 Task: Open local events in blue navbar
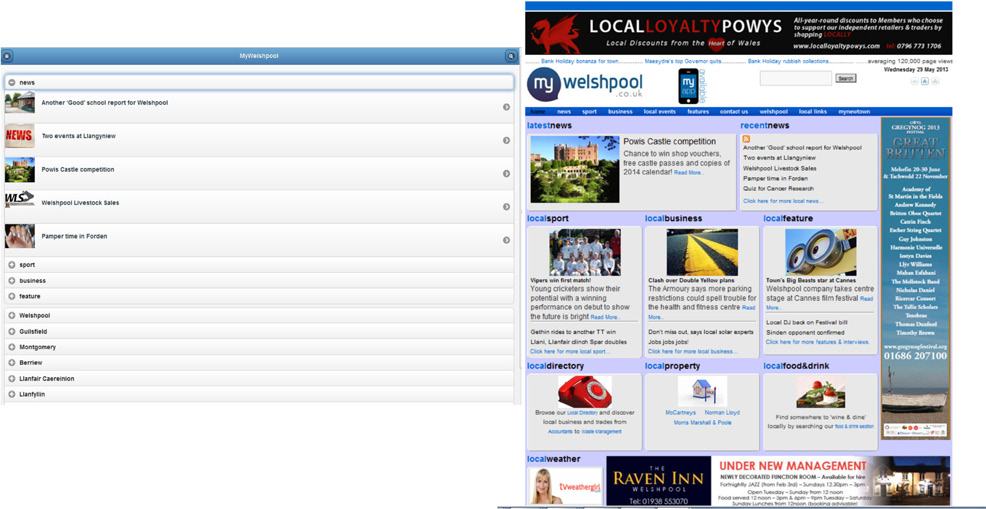tap(660, 111)
